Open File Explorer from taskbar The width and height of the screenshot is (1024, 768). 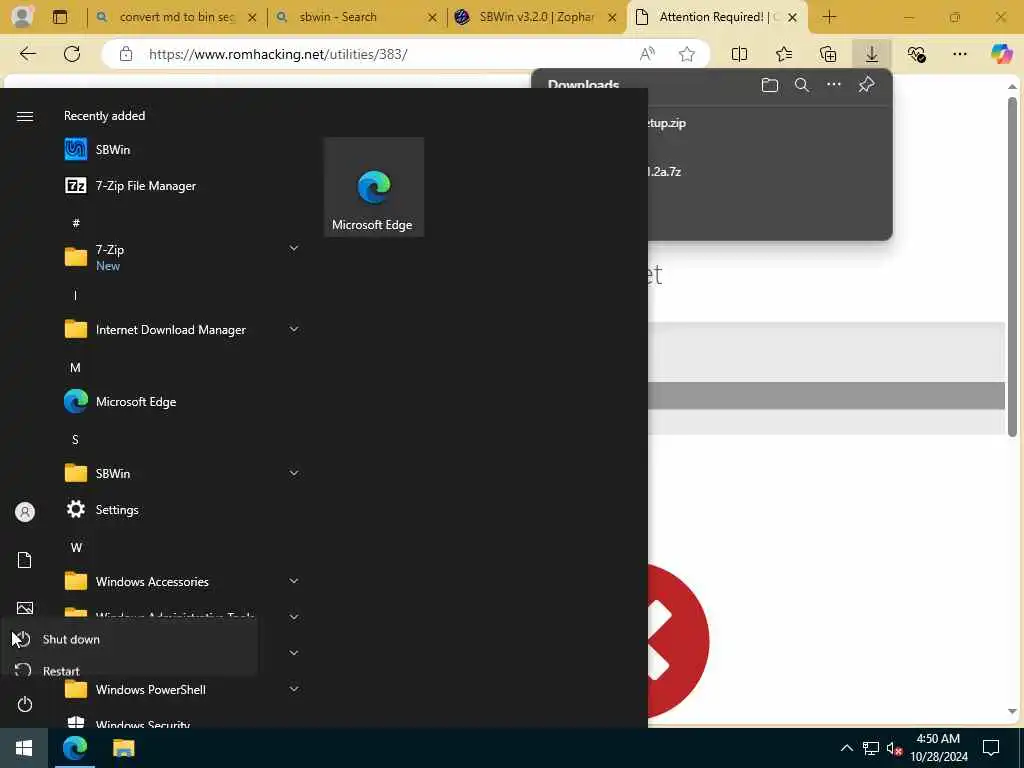(123, 748)
